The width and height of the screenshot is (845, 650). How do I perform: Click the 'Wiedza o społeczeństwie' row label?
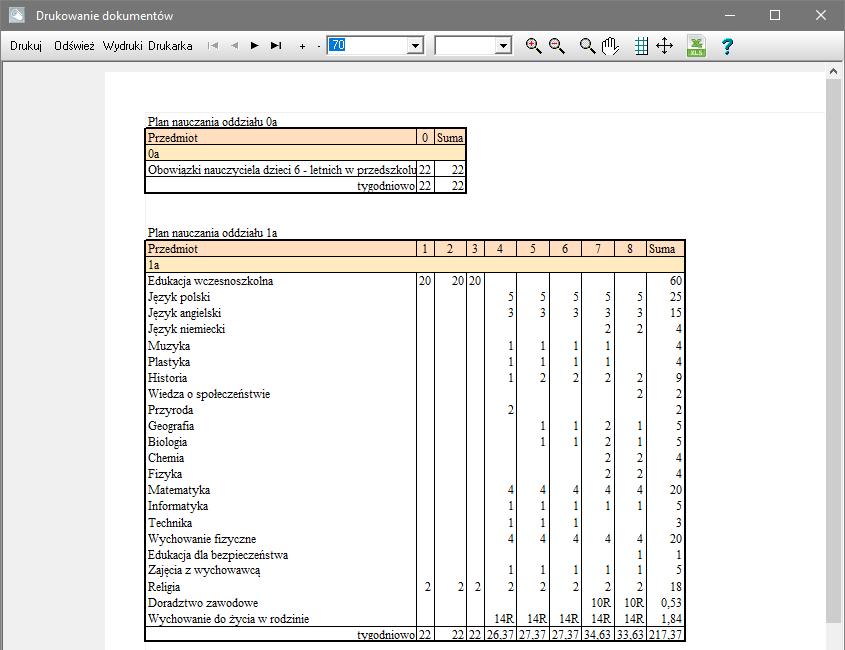click(209, 394)
